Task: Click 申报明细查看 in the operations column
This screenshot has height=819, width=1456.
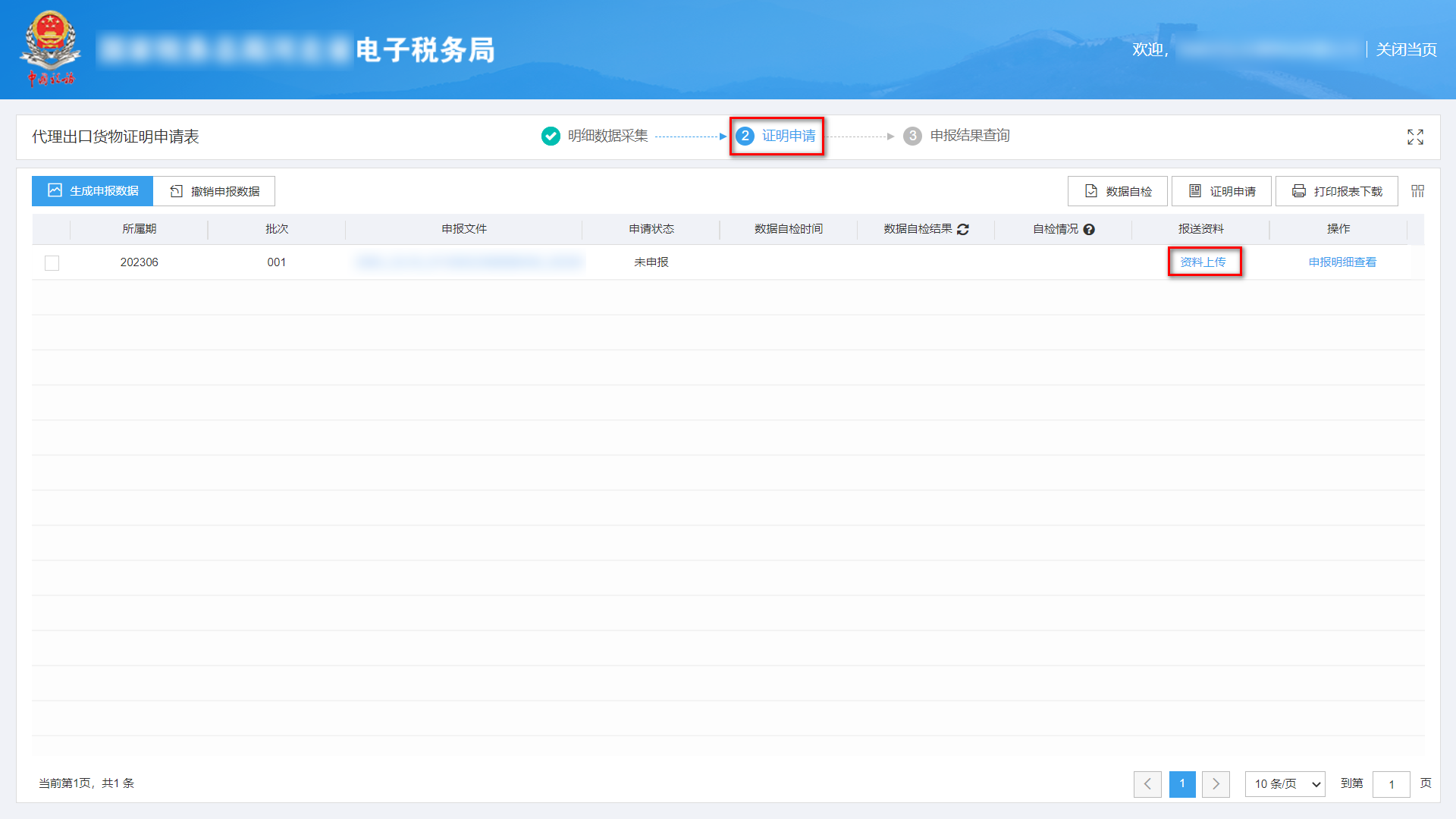Action: pyautogui.click(x=1341, y=262)
